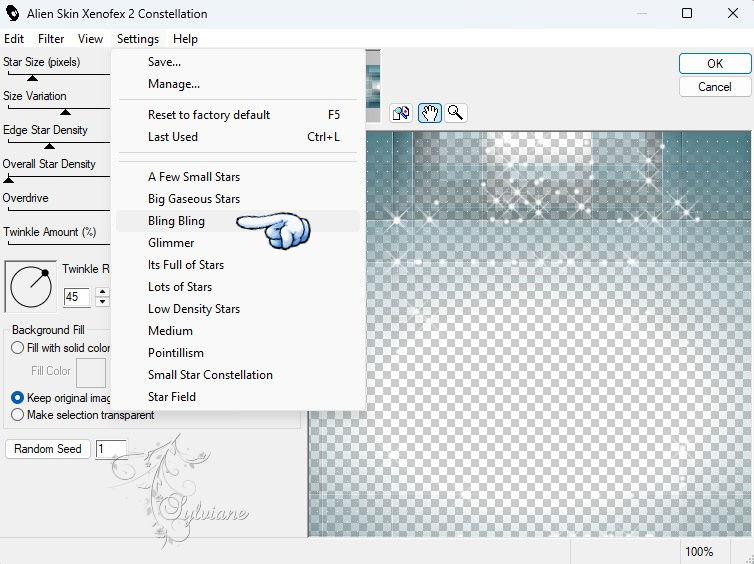This screenshot has height=564, width=754.
Task: Choose Save... in the Settings menu
Action: click(238, 62)
